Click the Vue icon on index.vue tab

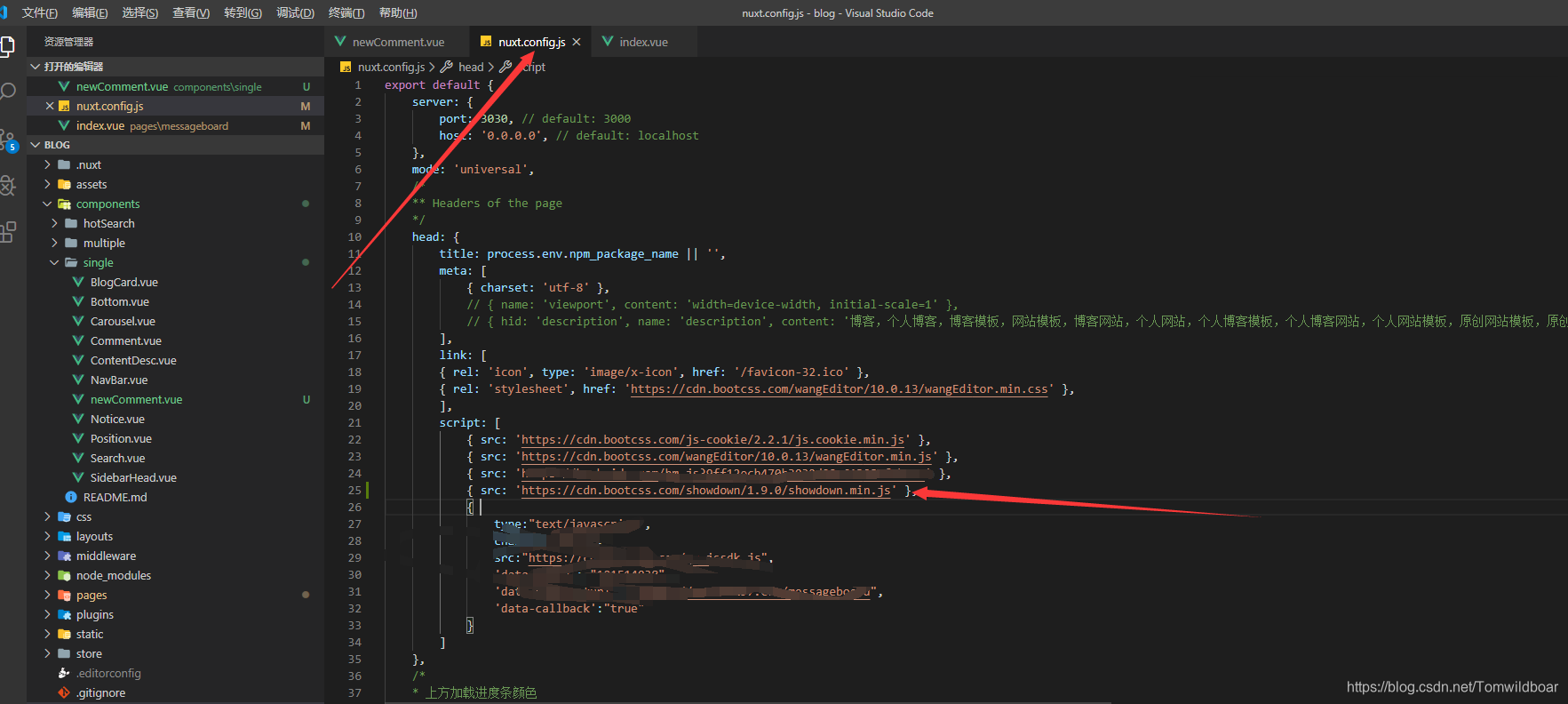coord(608,42)
